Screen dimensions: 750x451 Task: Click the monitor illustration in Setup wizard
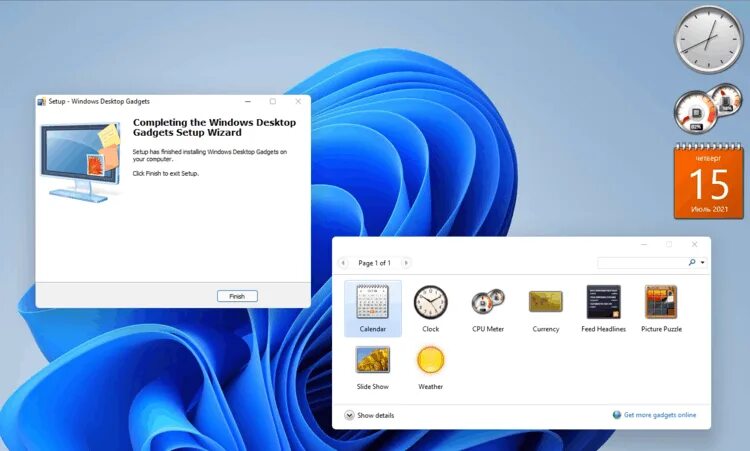(81, 163)
